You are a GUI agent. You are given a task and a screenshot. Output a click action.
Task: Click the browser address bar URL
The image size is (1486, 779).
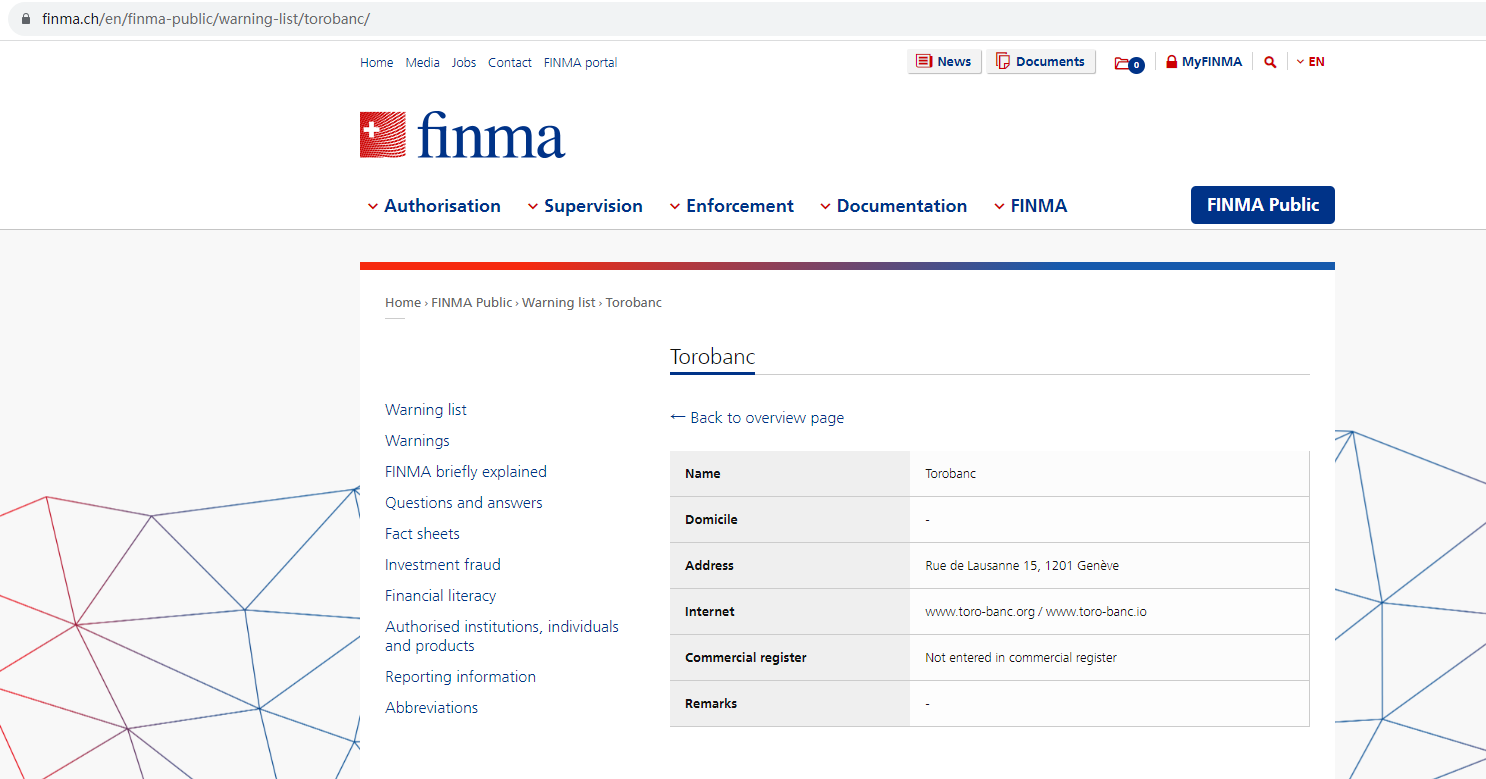[x=206, y=19]
